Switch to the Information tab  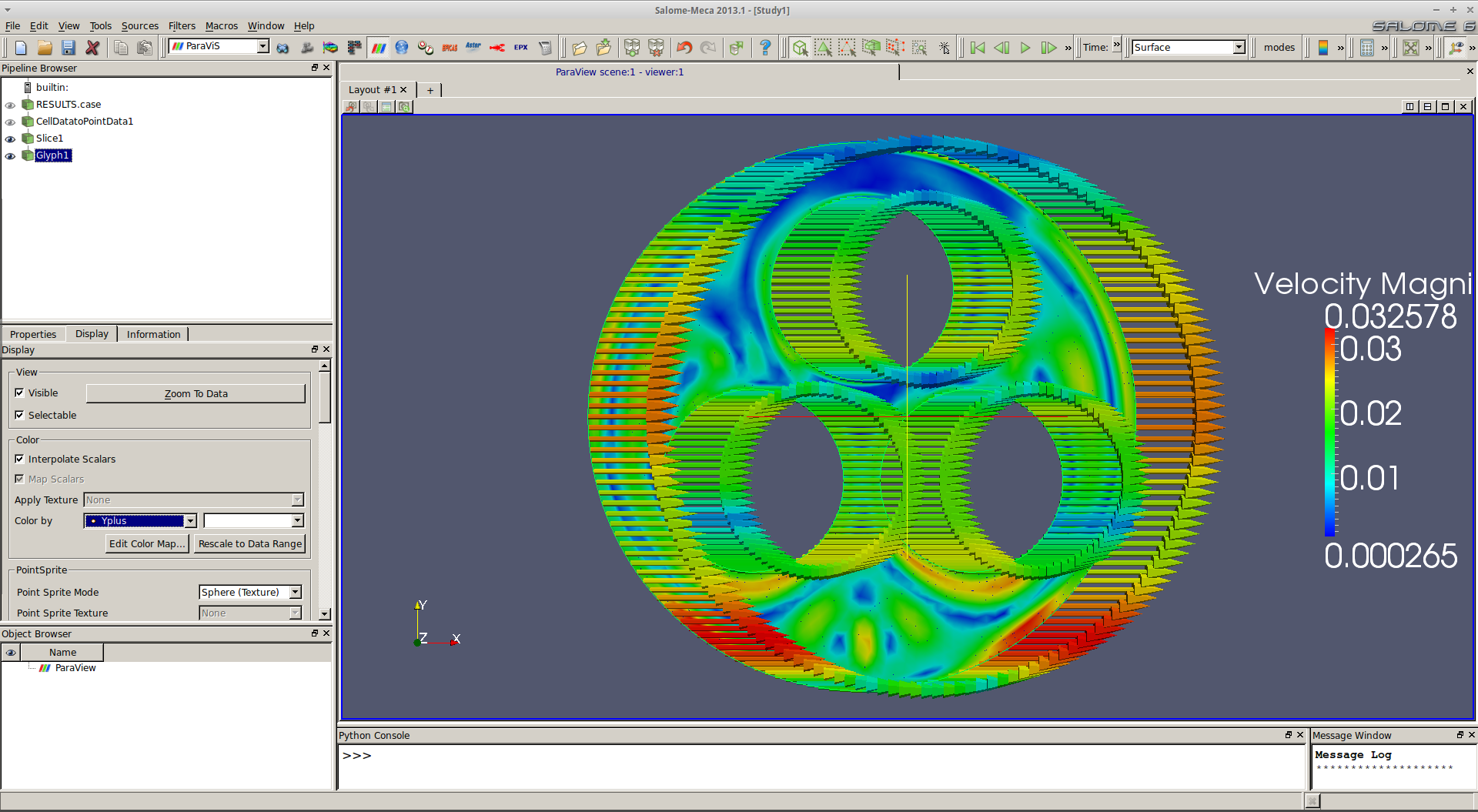[x=153, y=334]
